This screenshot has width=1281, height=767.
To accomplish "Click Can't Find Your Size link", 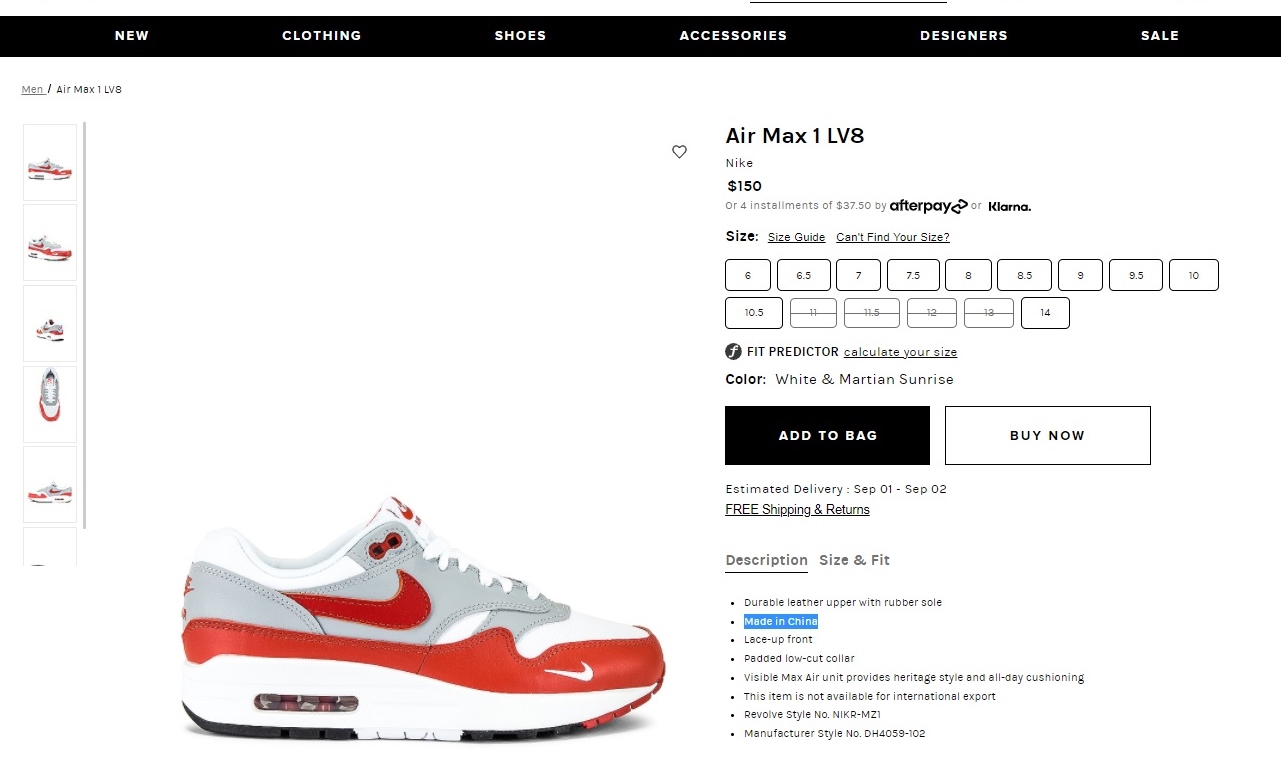I will 893,237.
